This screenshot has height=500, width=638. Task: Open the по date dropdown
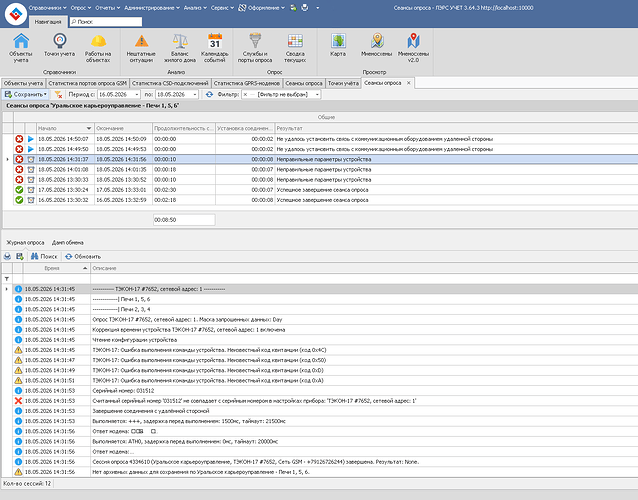click(195, 94)
